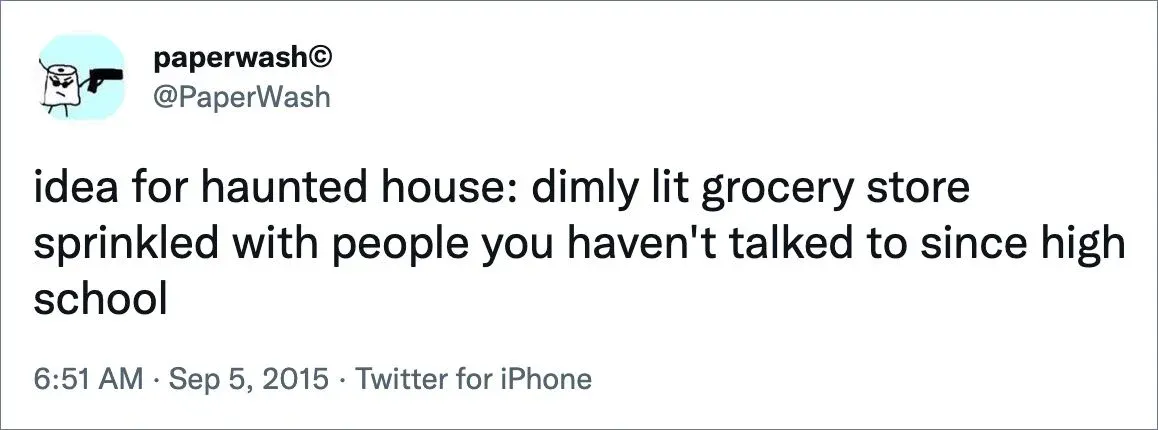Click the 6:51 AM timestamp

click(x=89, y=379)
